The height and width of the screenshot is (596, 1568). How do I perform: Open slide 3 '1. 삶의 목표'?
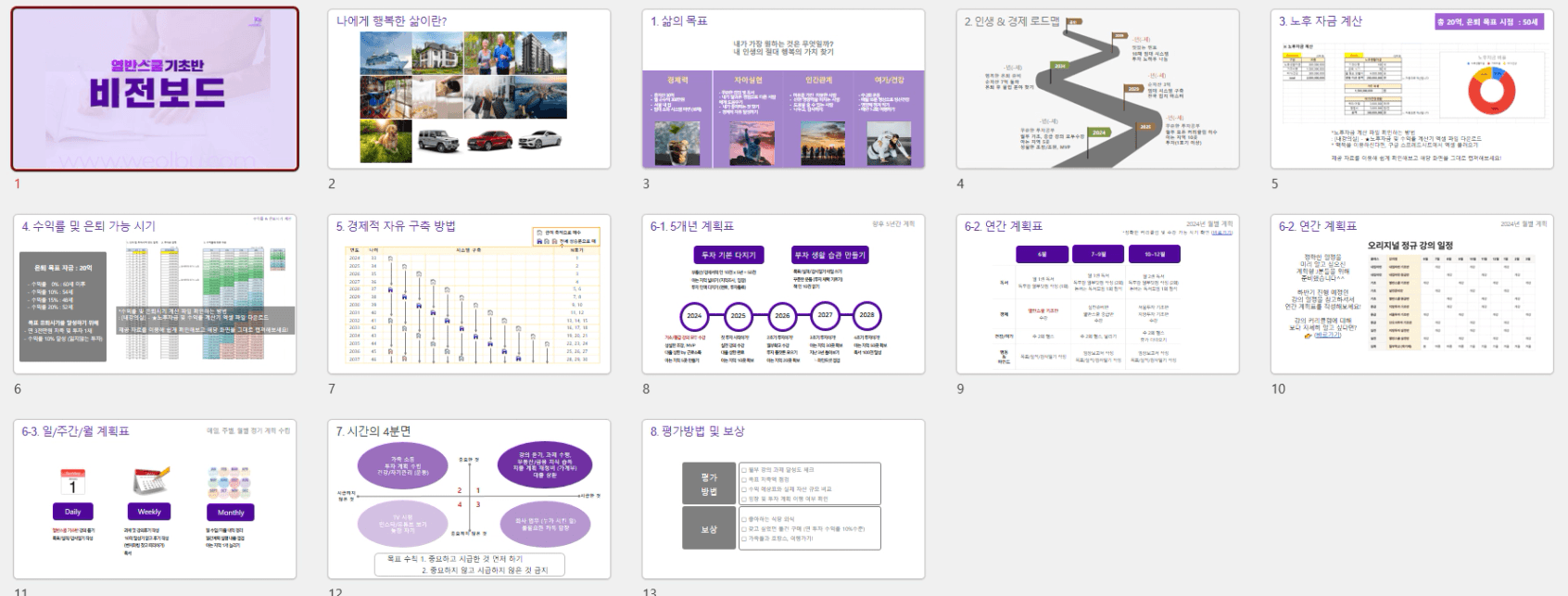(x=783, y=89)
